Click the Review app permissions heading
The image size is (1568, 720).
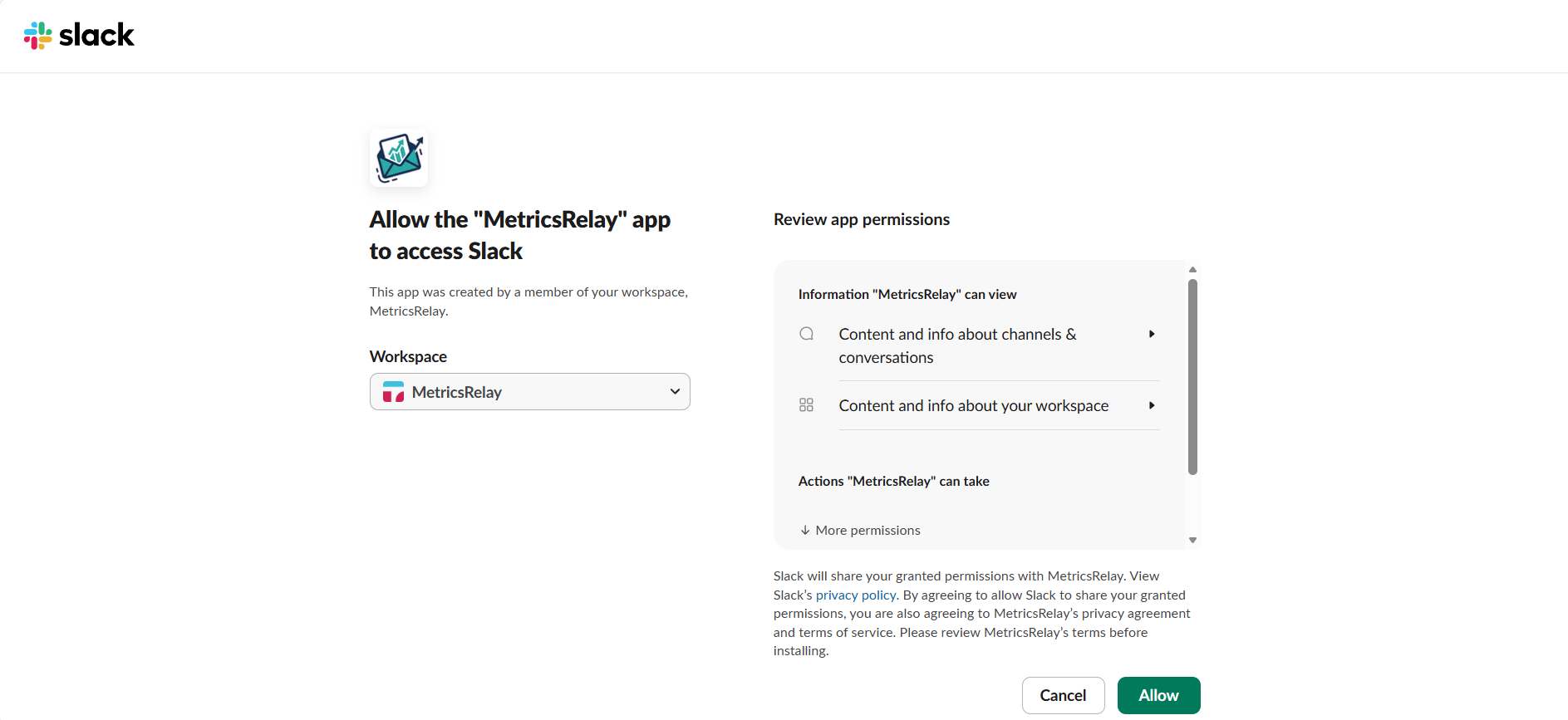862,219
